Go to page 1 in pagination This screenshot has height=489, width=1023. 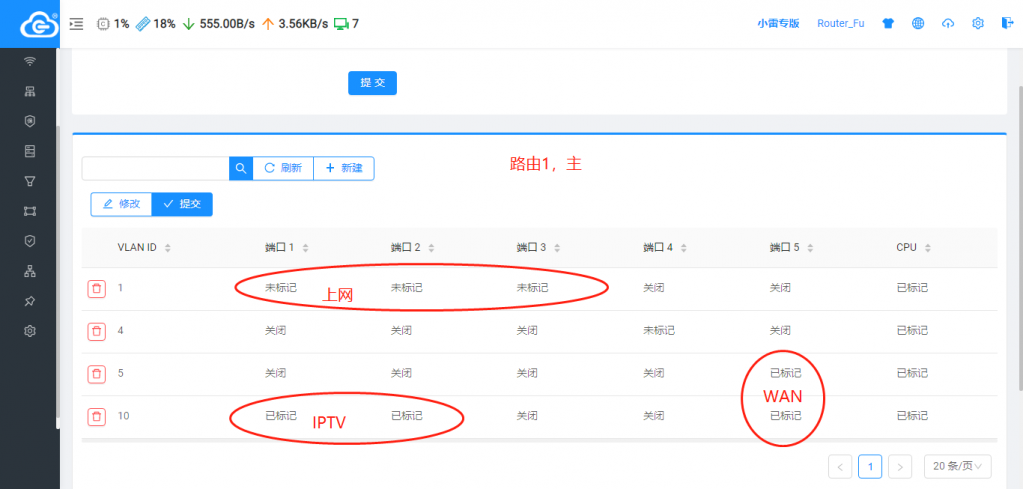(x=871, y=466)
